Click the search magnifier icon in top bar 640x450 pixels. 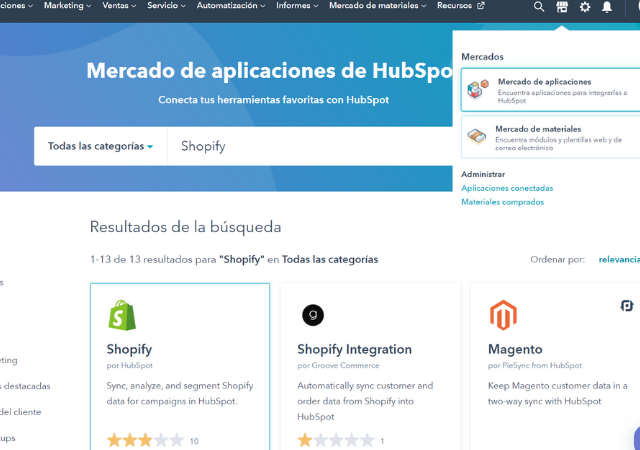point(539,7)
